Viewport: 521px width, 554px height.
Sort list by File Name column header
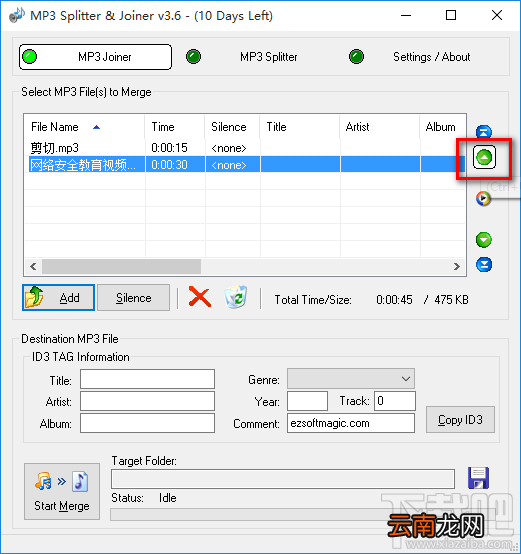tap(84, 127)
